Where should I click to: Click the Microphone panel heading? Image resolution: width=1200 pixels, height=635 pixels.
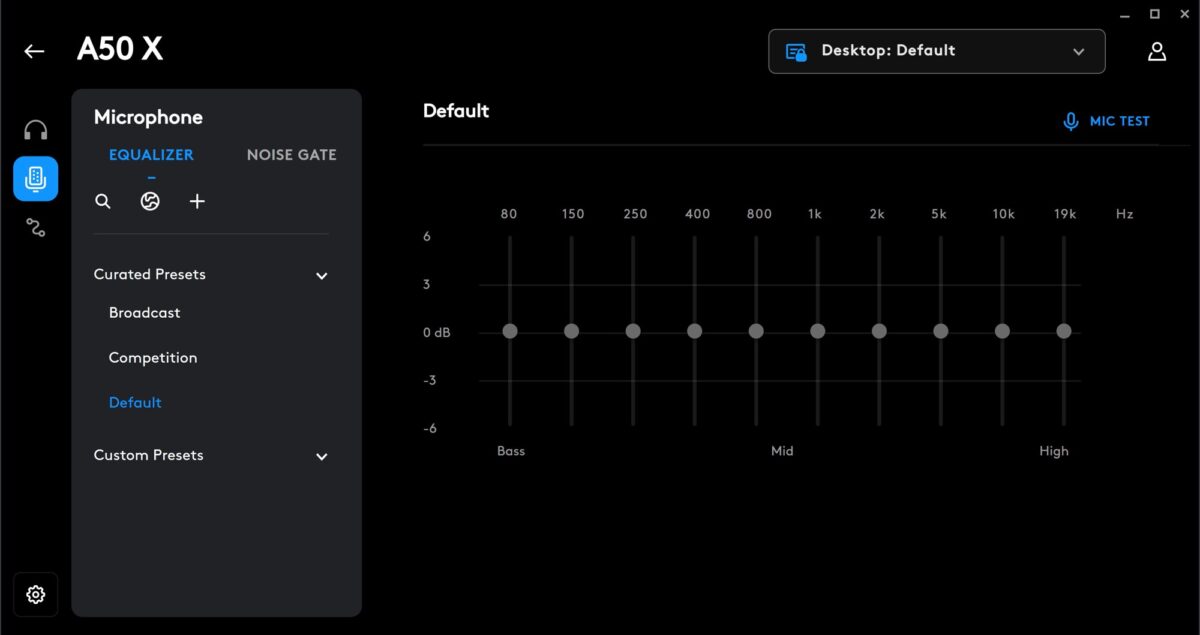[x=148, y=117]
